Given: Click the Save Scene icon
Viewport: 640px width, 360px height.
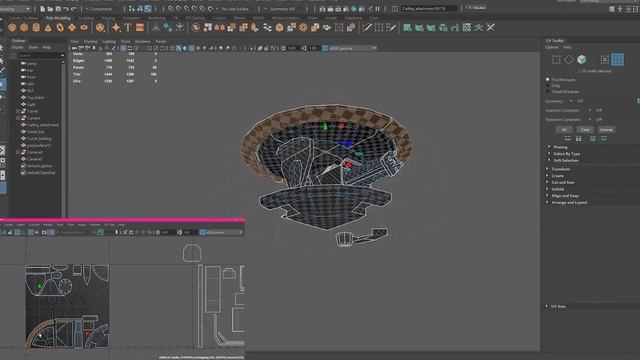Looking at the screenshot, I should click(58, 9).
